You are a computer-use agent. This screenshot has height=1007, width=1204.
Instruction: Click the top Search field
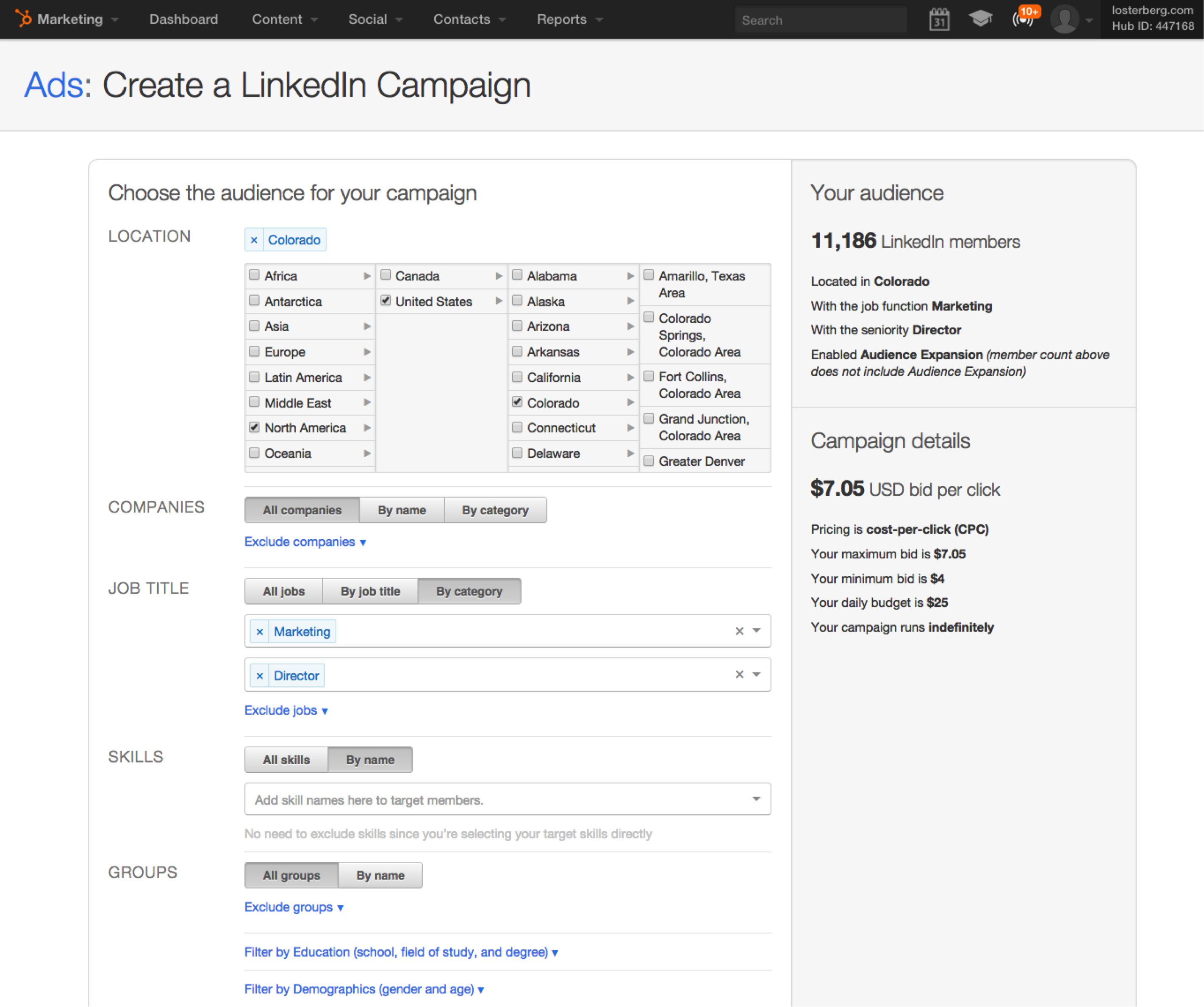[821, 20]
